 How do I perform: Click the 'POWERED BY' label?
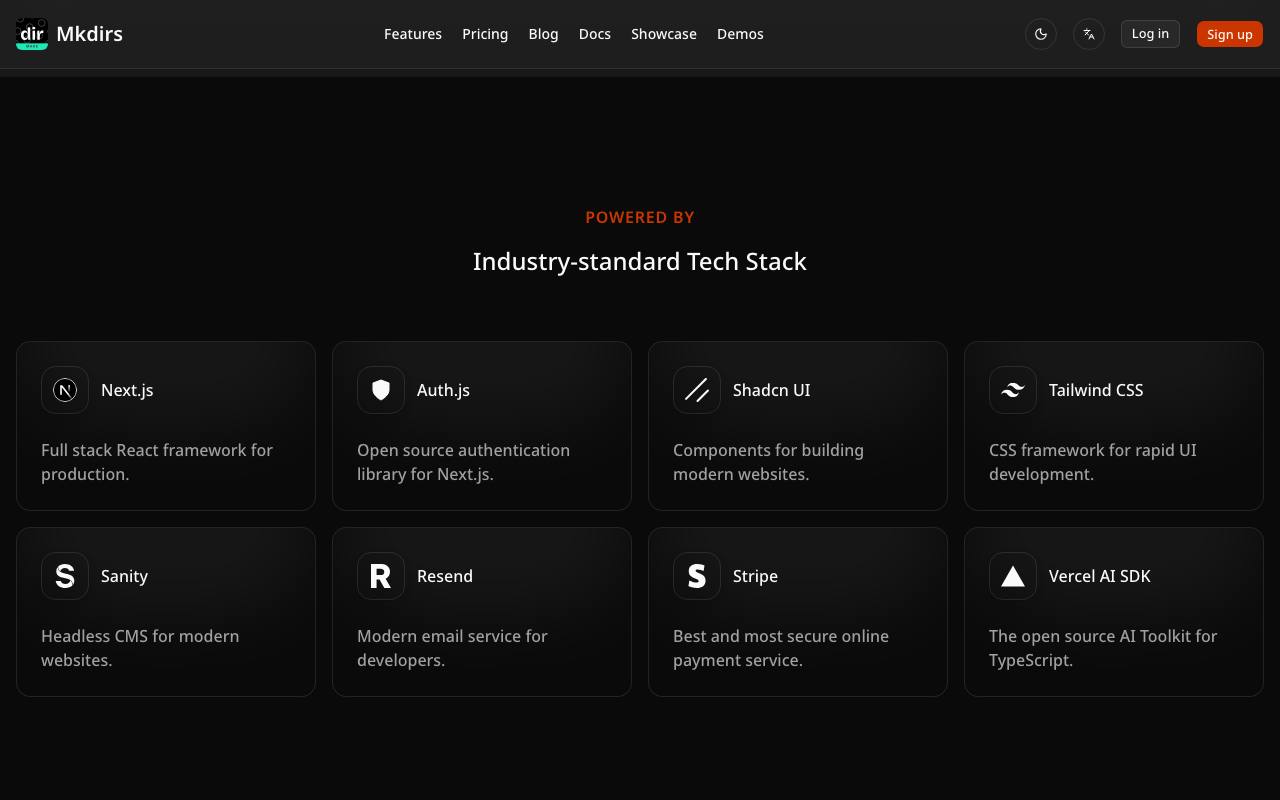coord(640,217)
